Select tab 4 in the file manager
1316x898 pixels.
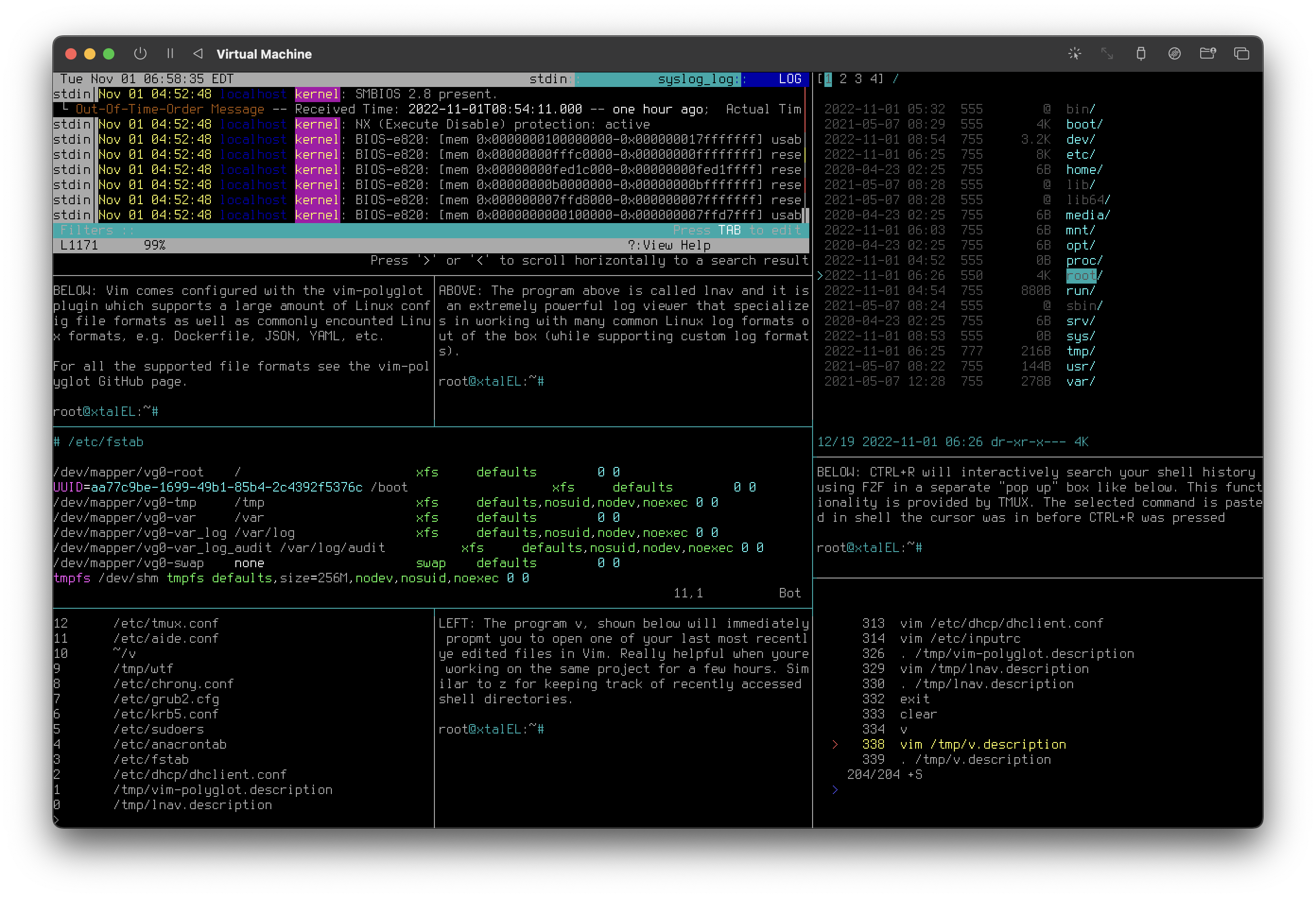874,79
